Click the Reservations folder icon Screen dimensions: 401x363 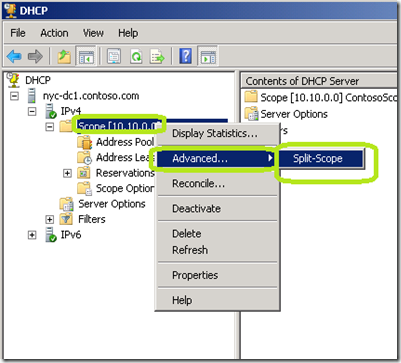(x=84, y=173)
